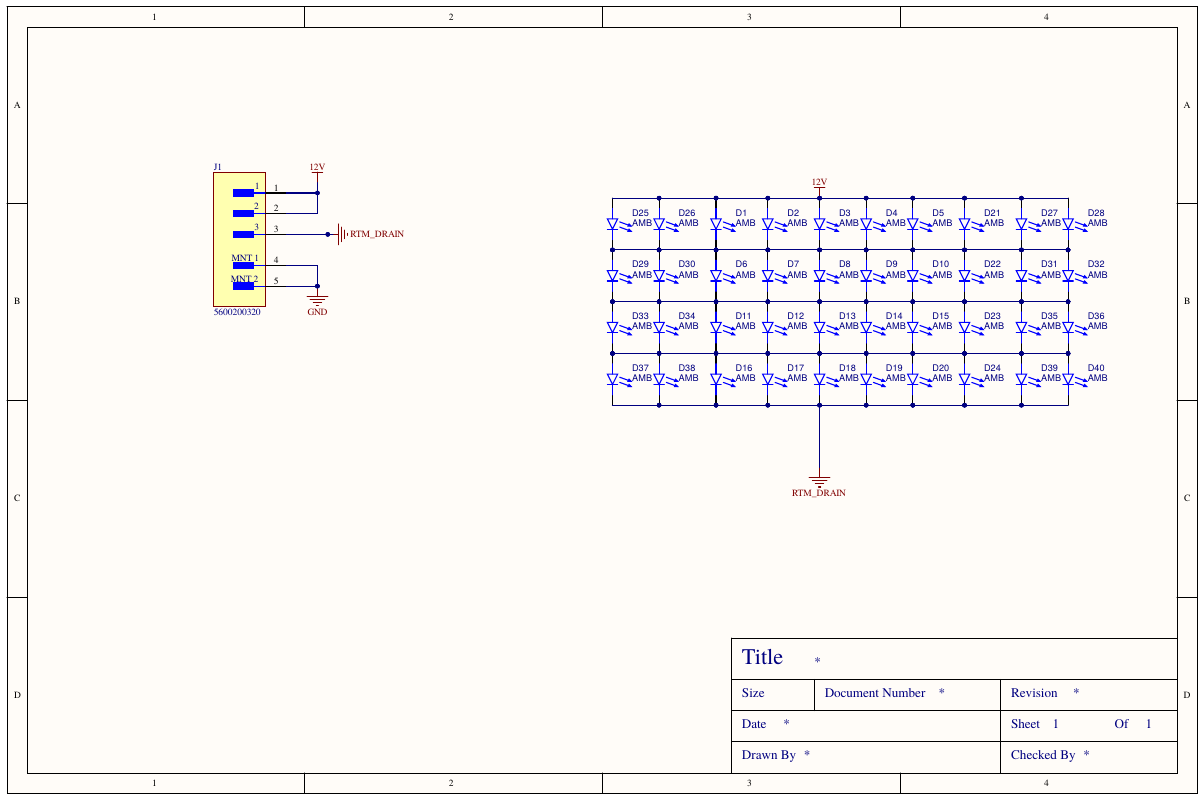Click the D22 designator text

pyautogui.click(x=992, y=264)
